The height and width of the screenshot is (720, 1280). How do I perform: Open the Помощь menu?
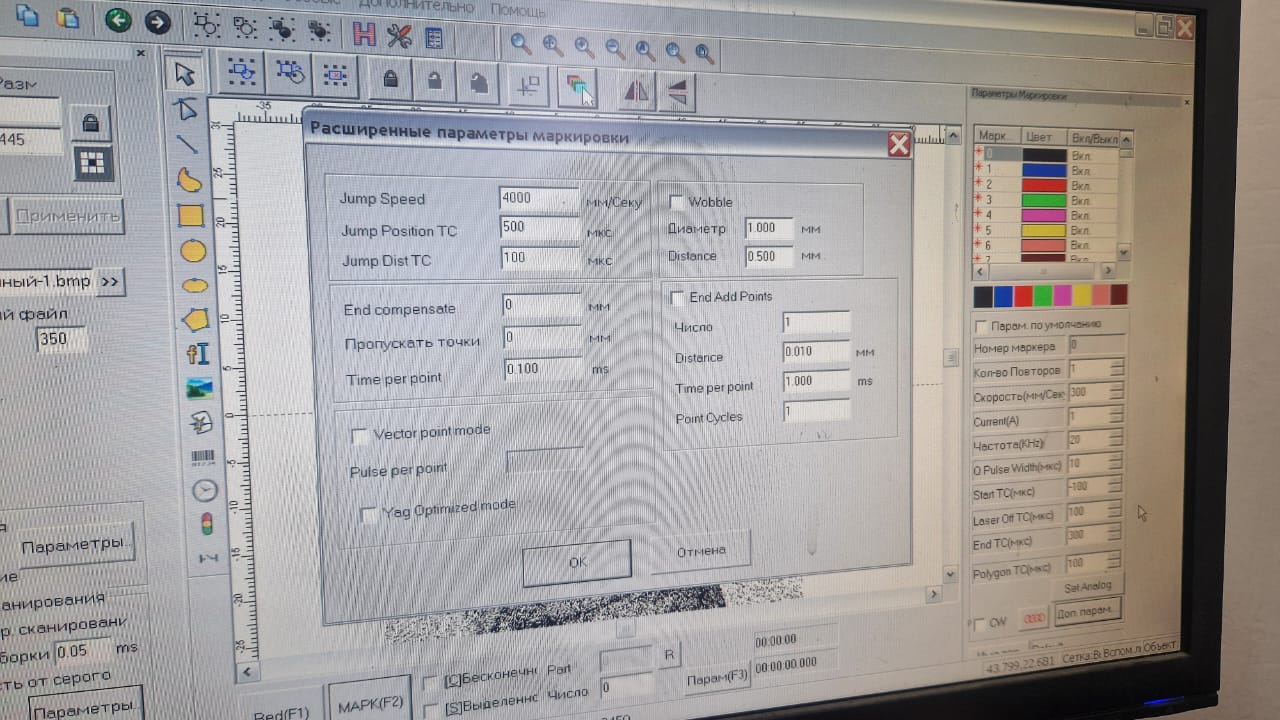(518, 11)
